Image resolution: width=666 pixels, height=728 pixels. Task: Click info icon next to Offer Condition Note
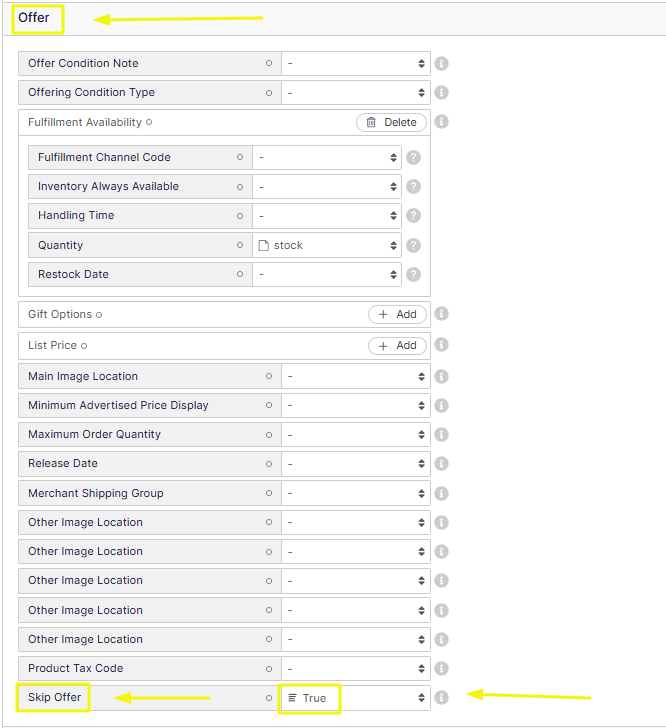pyautogui.click(x=441, y=63)
